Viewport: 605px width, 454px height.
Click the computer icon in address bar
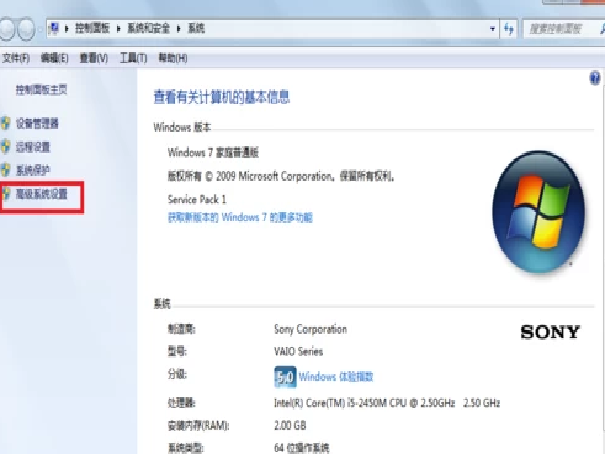coord(54,28)
